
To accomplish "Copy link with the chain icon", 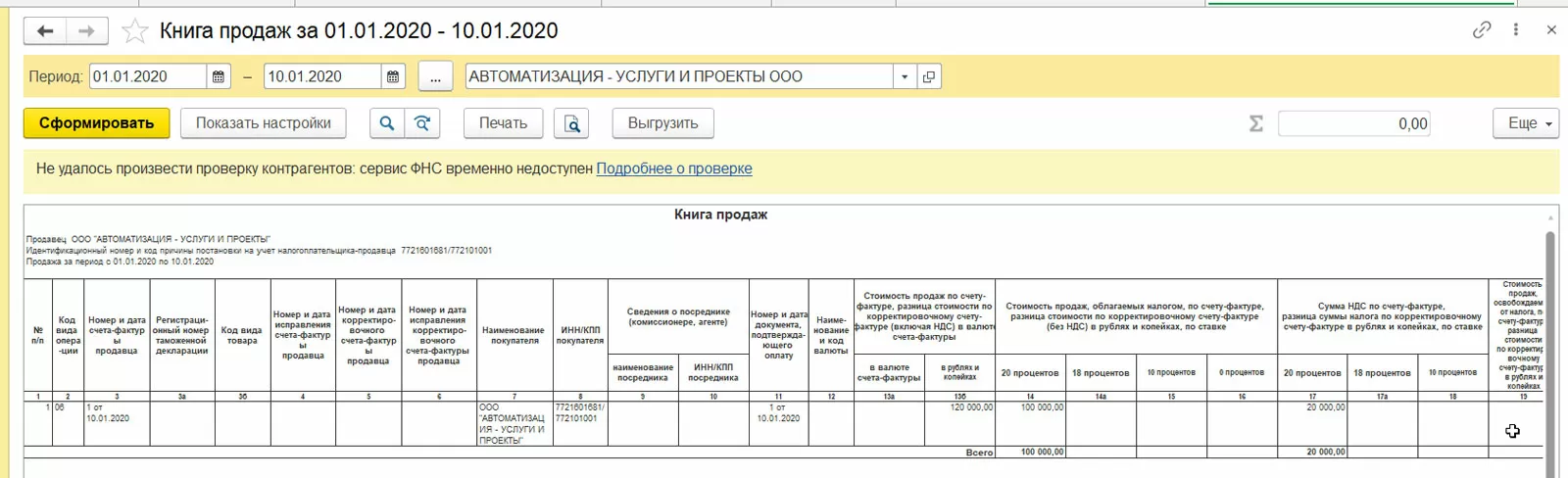I will (1482, 30).
